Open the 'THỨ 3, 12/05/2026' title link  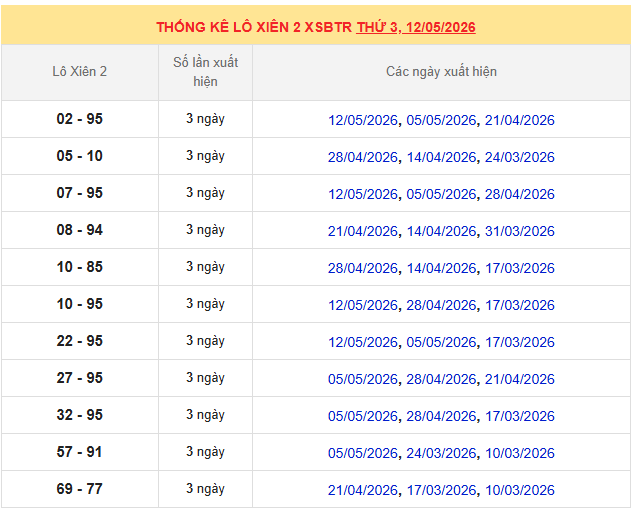416,27
